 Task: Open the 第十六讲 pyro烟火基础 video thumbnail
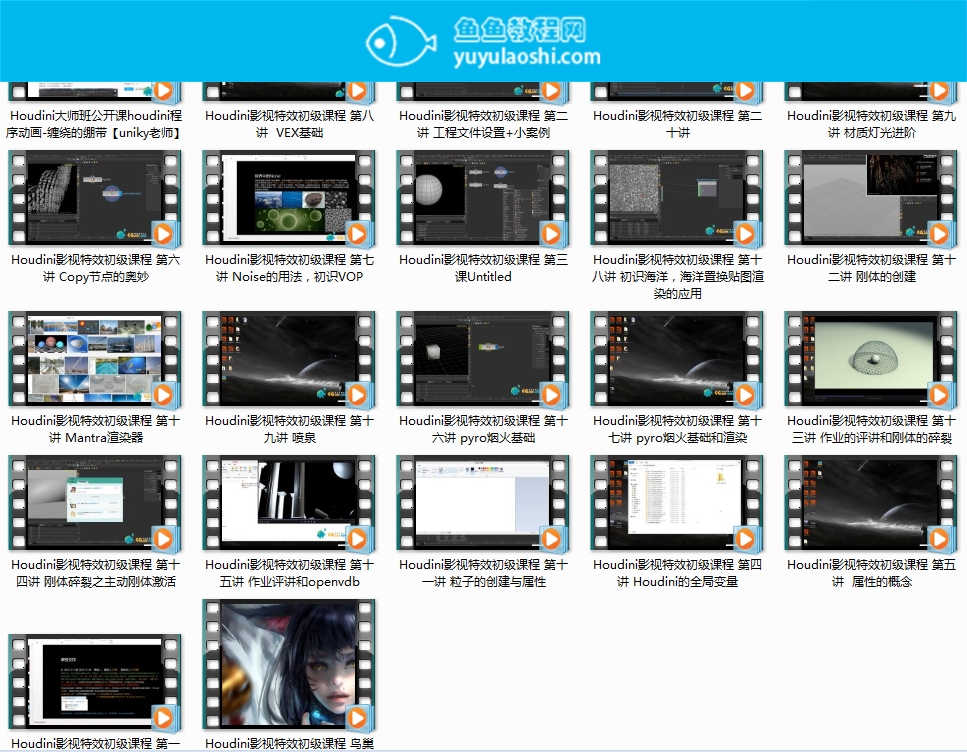tap(483, 359)
